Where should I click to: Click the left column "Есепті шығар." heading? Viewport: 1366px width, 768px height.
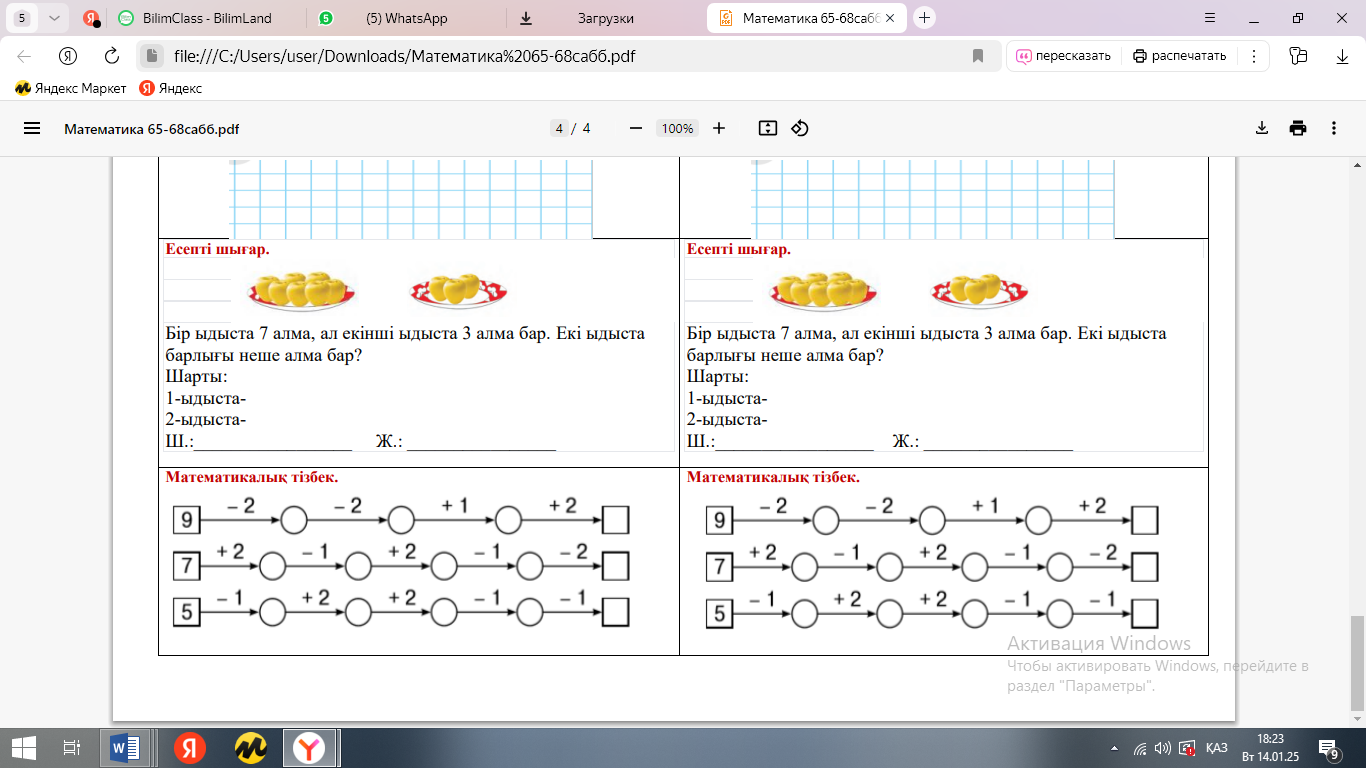point(217,249)
